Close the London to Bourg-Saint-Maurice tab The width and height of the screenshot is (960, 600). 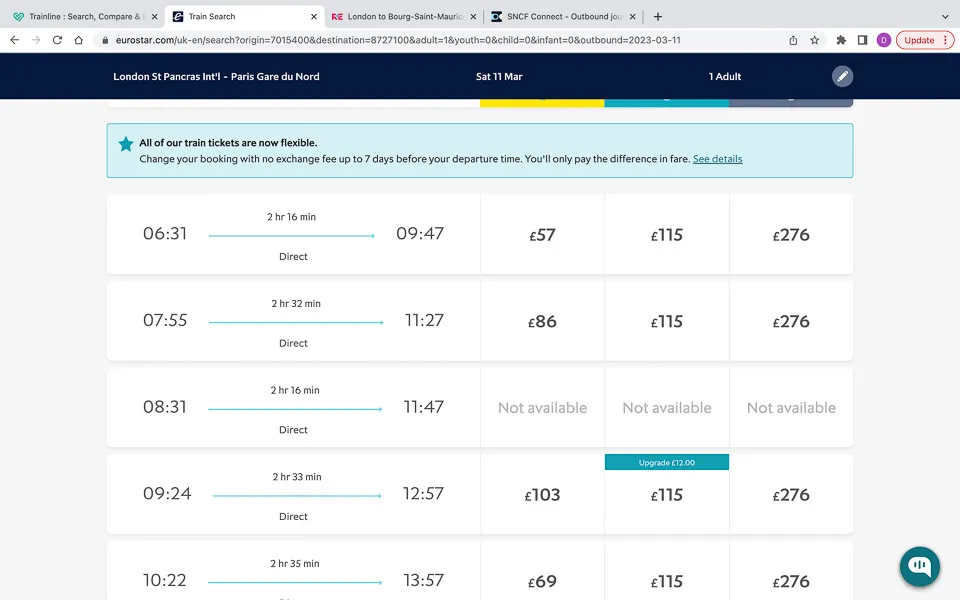pos(473,17)
